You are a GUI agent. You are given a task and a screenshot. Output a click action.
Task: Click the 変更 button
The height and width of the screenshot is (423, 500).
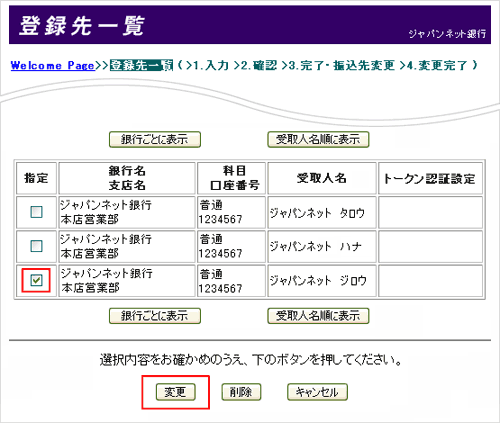175,392
